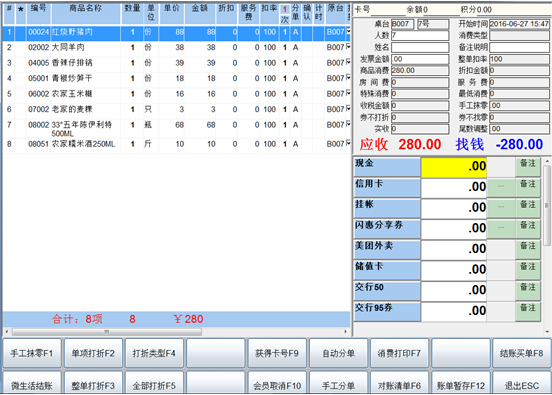The height and width of the screenshot is (395, 552).
Task: Click 备注 button in the 交行95券 row
Action: (528, 312)
